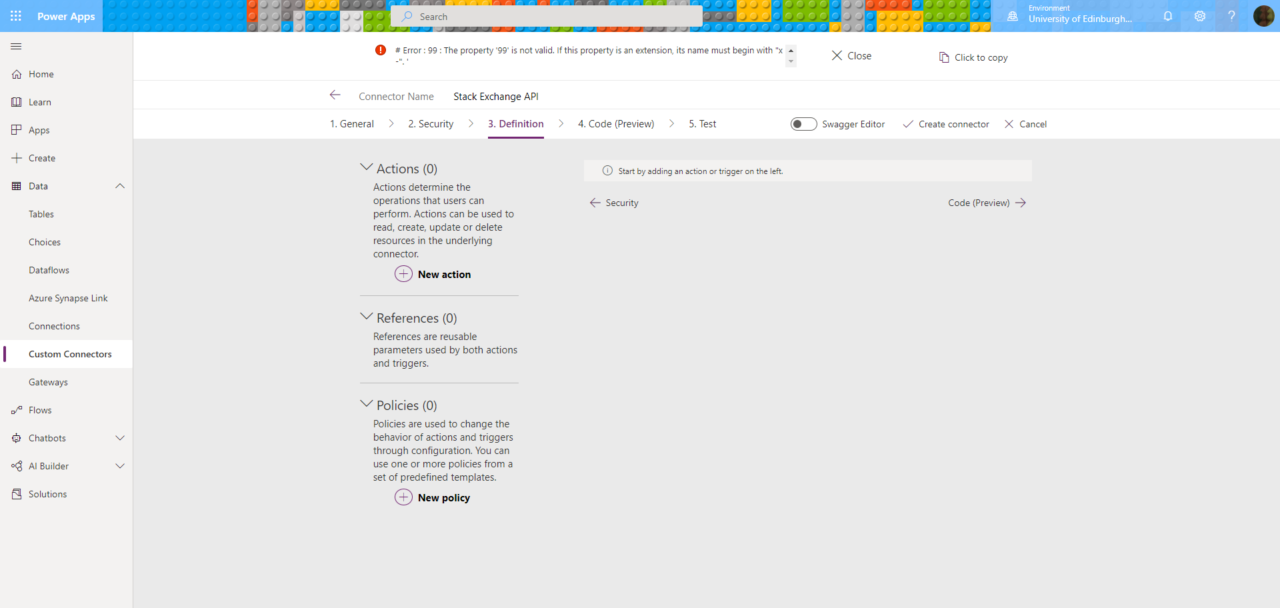Collapse the Actions section chevron
This screenshot has height=608, width=1280.
pos(366,168)
